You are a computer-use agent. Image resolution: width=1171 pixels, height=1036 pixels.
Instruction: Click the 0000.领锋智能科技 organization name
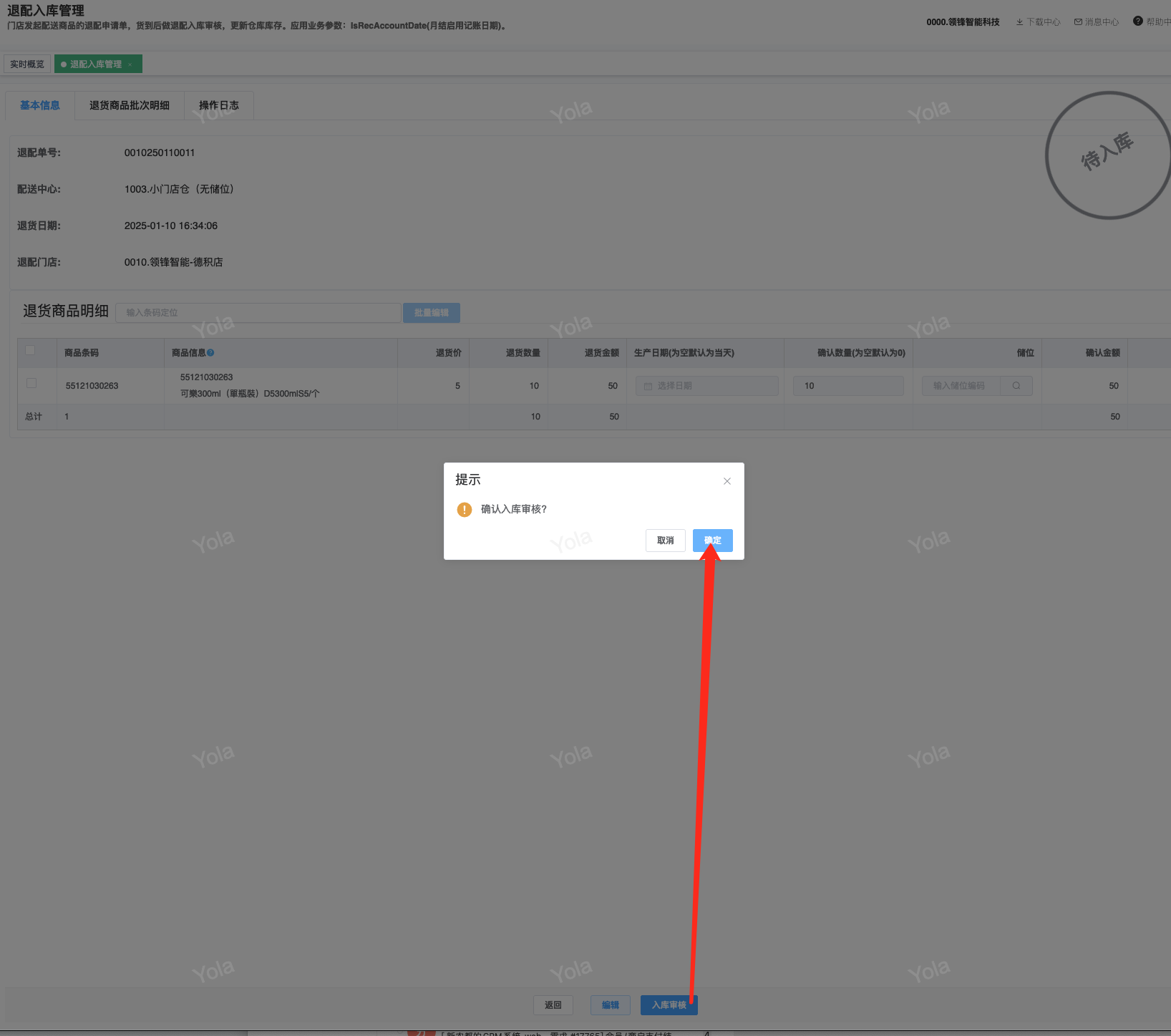tap(963, 22)
